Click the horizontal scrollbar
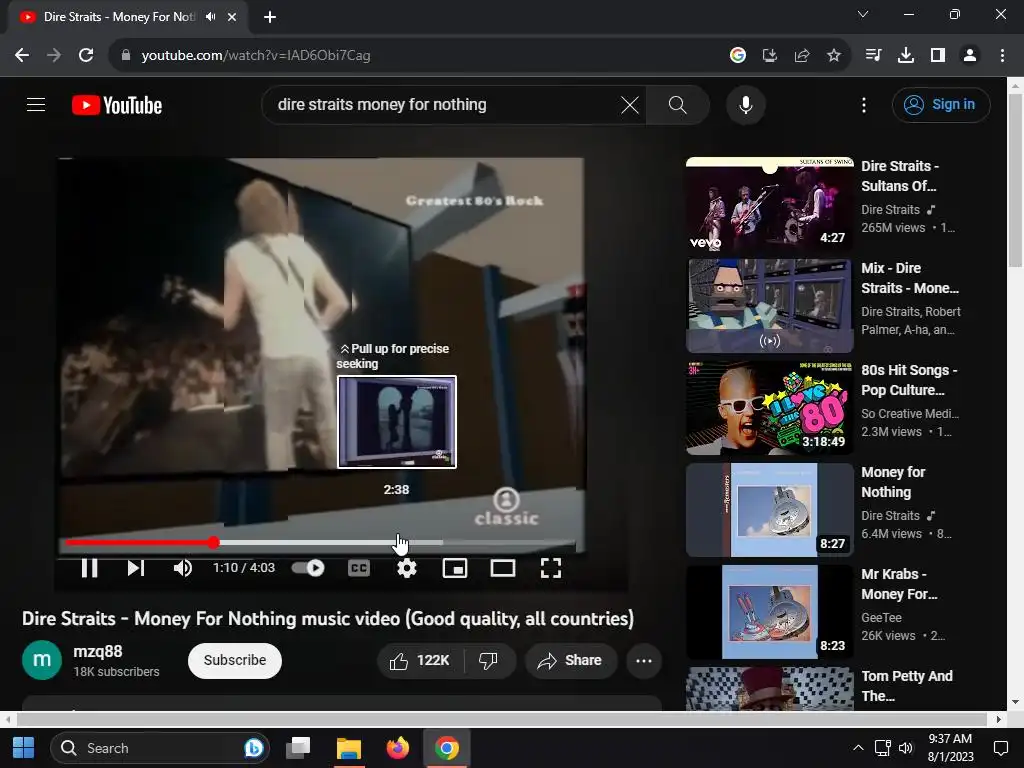The image size is (1024, 768). 502,719
